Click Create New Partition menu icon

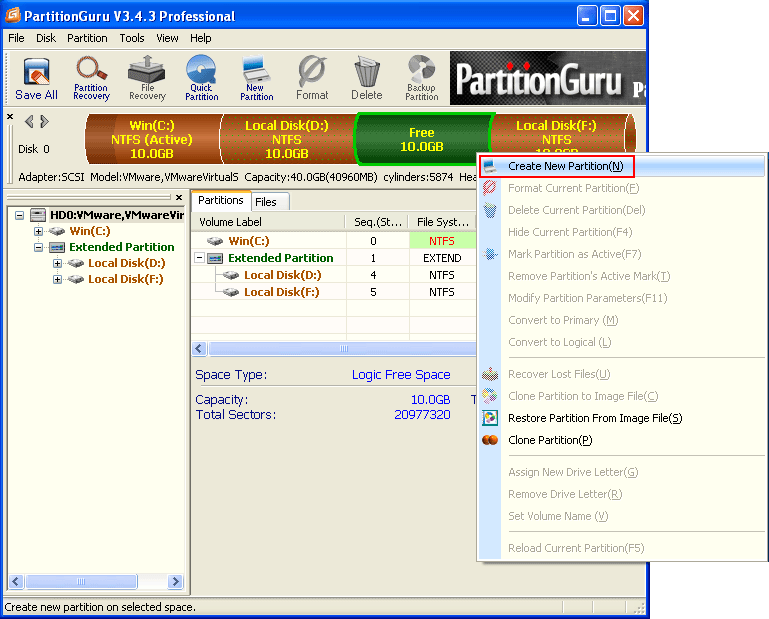tap(490, 166)
